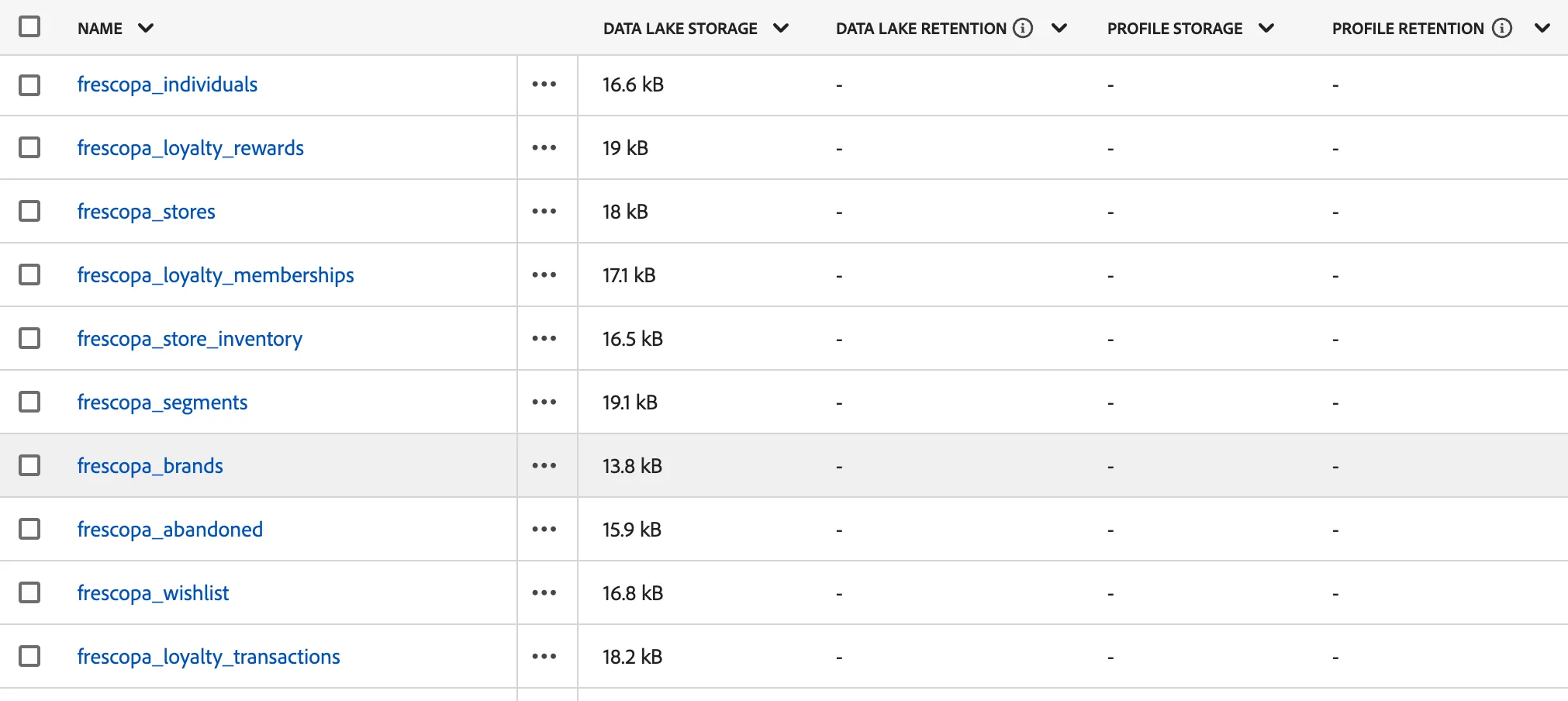Open the frescopa_stores dataset
This screenshot has height=701, width=1568.
point(147,212)
